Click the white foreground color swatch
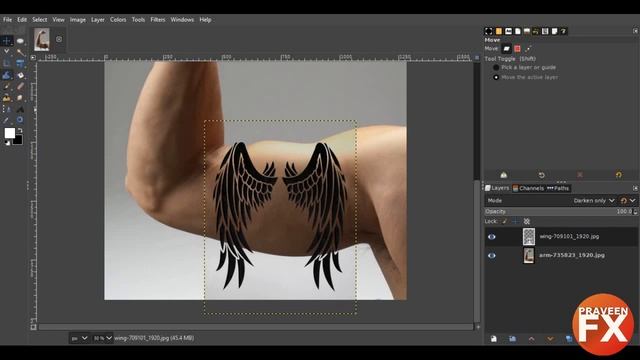Image resolution: width=640 pixels, height=360 pixels. [9, 133]
